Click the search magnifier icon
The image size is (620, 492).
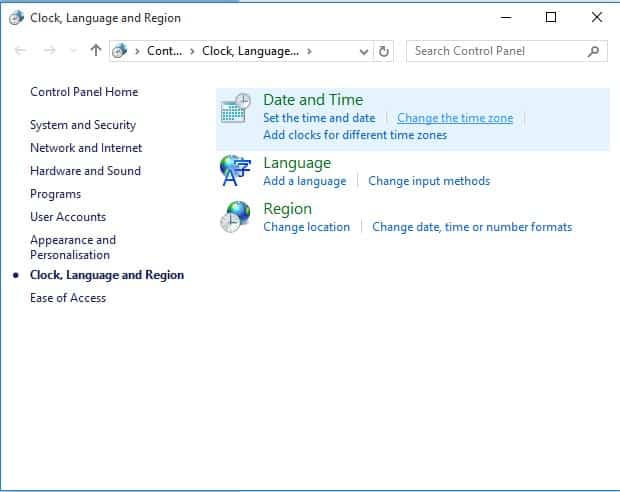point(593,51)
